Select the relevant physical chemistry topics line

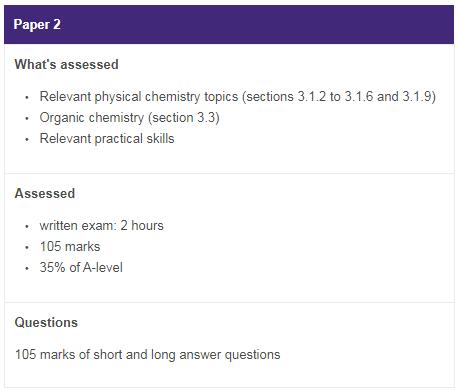(x=238, y=97)
